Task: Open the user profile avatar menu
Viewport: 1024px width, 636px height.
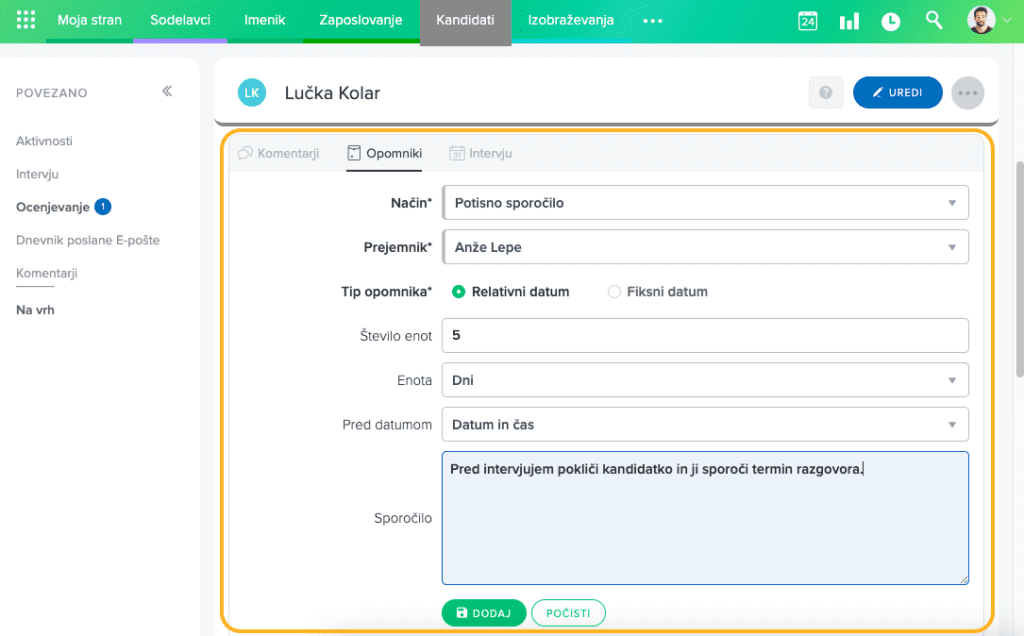Action: click(x=981, y=21)
